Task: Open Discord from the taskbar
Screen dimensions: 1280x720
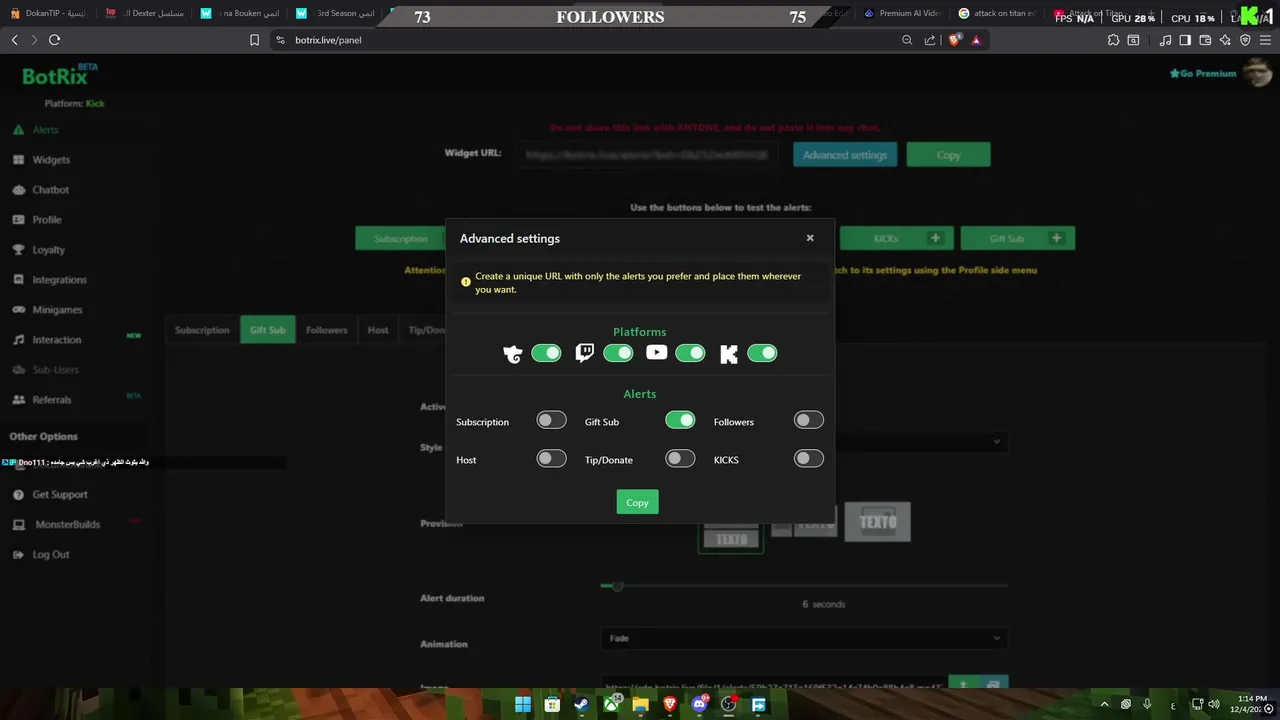Action: point(699,704)
